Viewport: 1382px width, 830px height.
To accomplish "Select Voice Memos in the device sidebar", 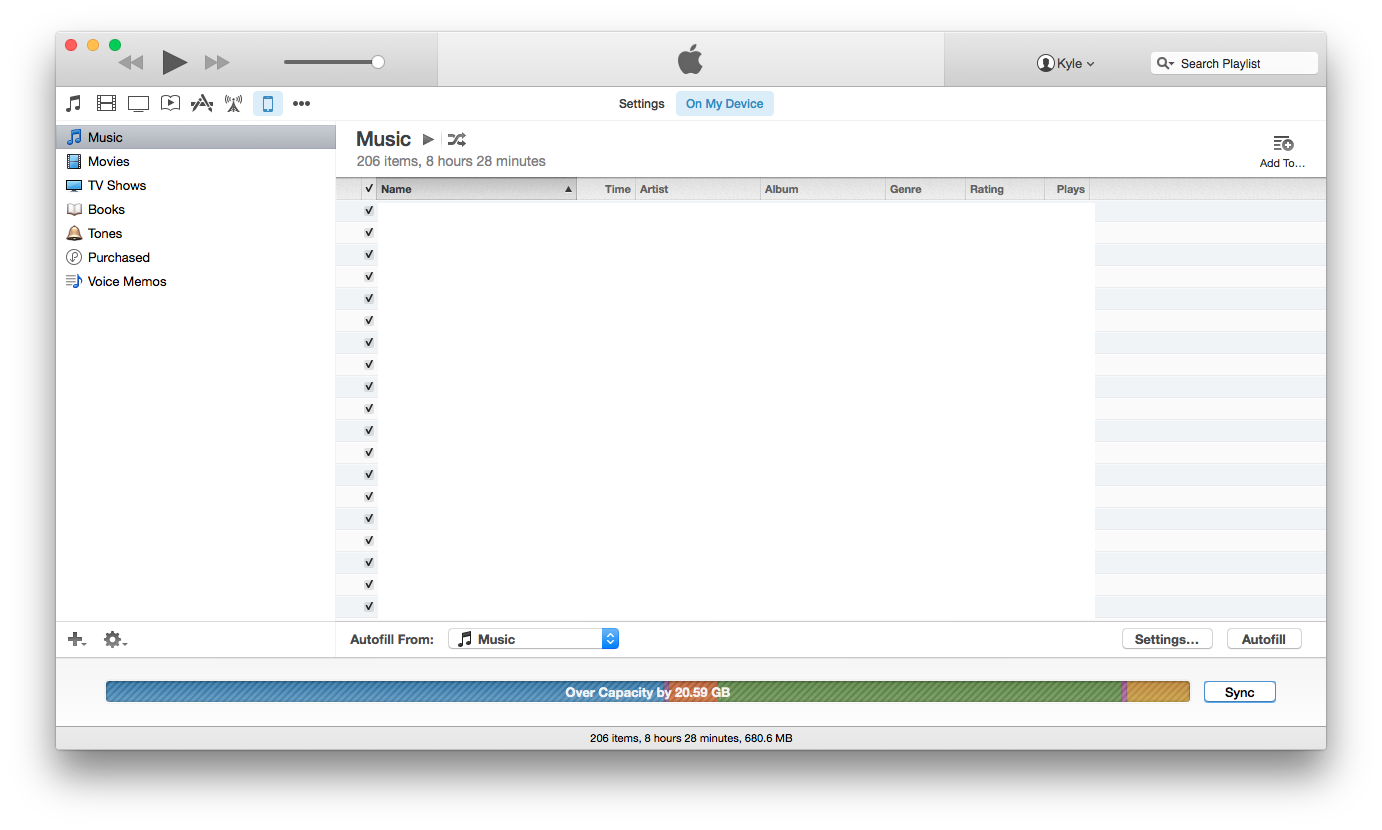I will (x=196, y=281).
